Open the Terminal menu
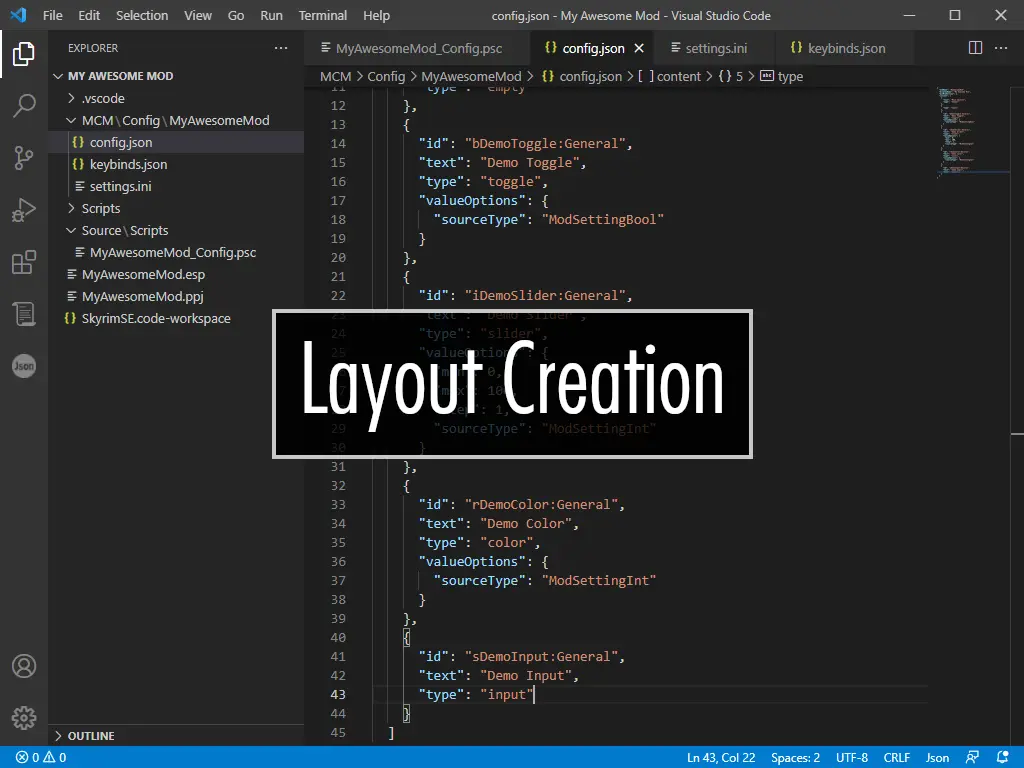The image size is (1024, 768). coord(323,15)
